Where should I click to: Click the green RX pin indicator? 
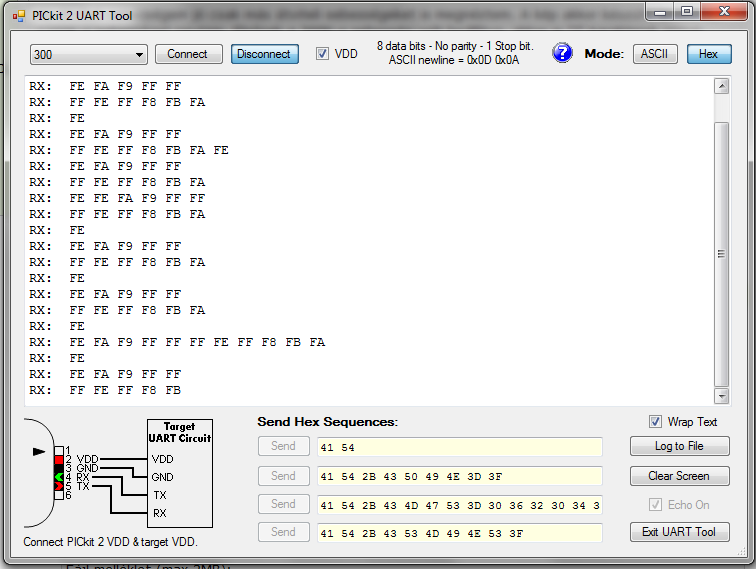tap(59, 477)
